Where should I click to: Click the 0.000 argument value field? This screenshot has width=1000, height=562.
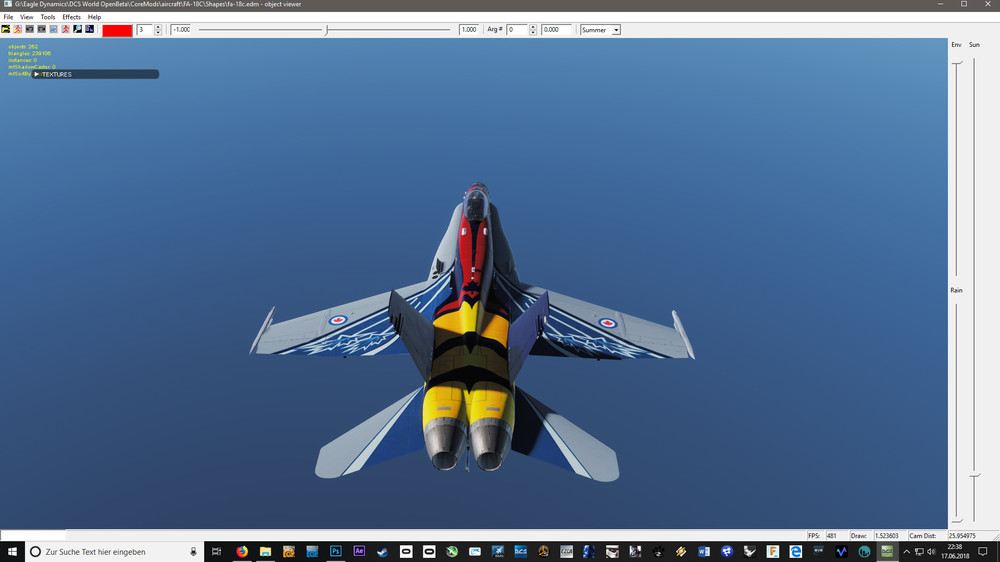point(556,30)
